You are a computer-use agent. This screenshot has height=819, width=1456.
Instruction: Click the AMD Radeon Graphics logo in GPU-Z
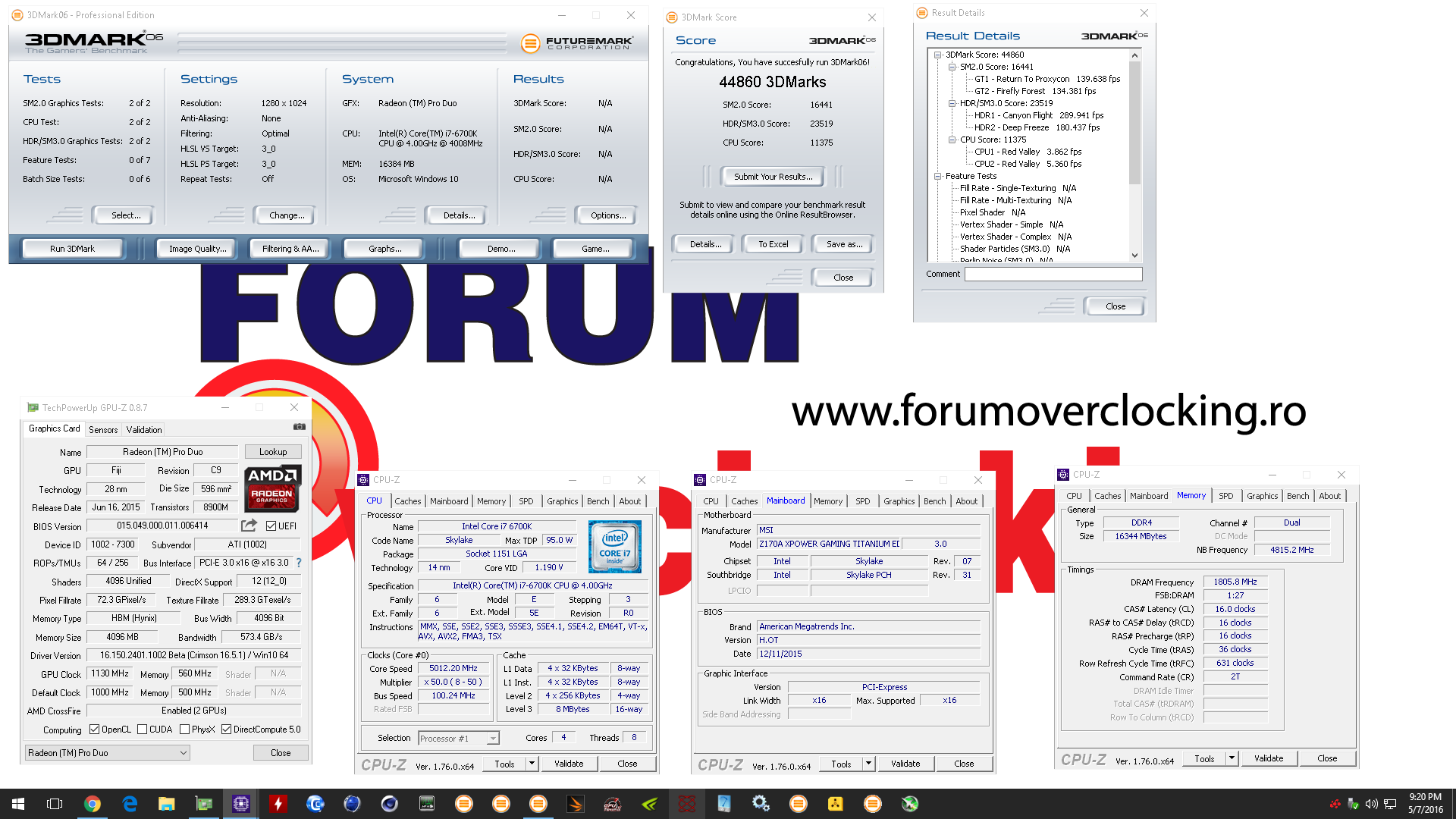pos(272,489)
